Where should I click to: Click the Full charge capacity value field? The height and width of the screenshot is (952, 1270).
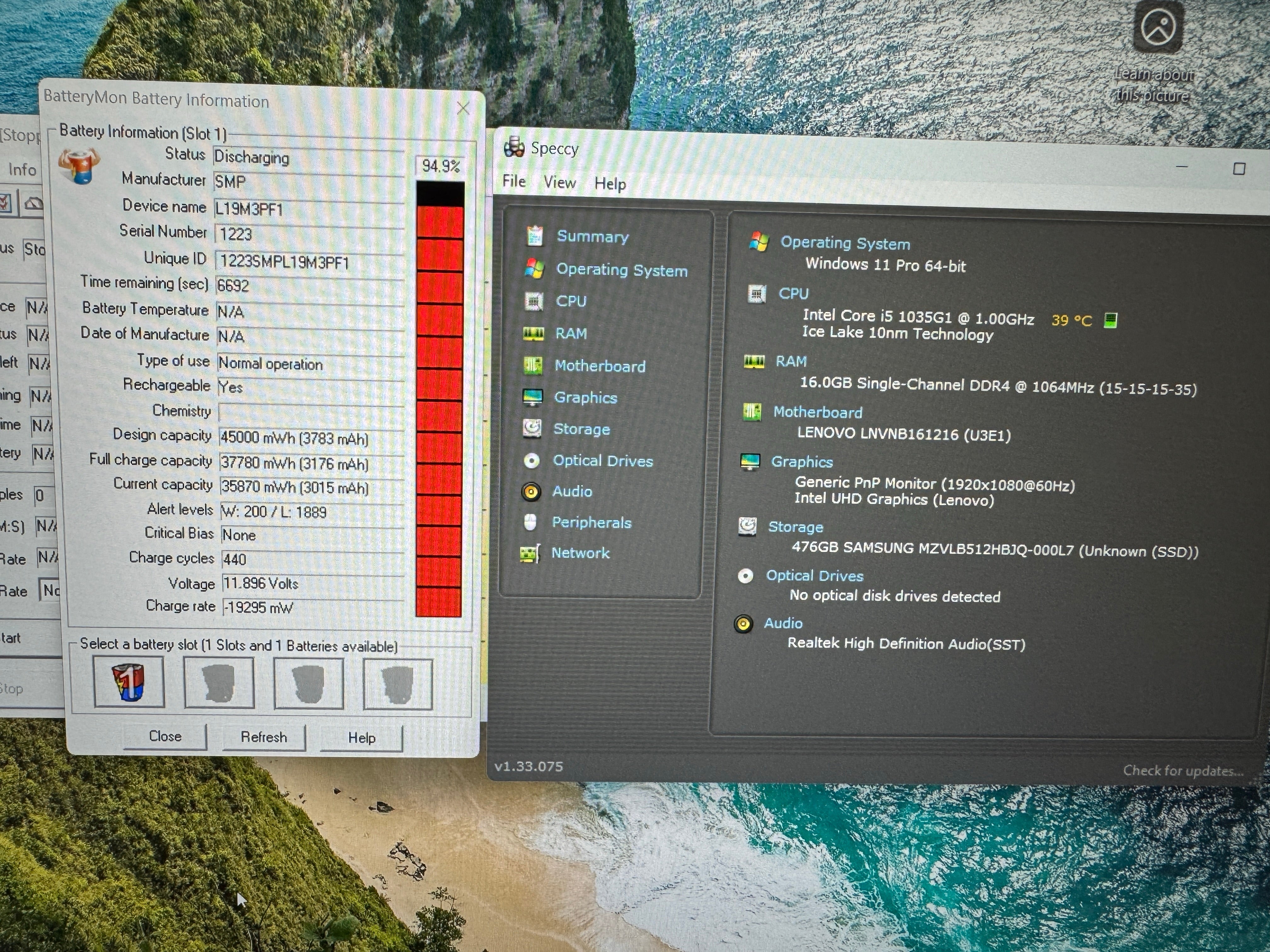312,463
